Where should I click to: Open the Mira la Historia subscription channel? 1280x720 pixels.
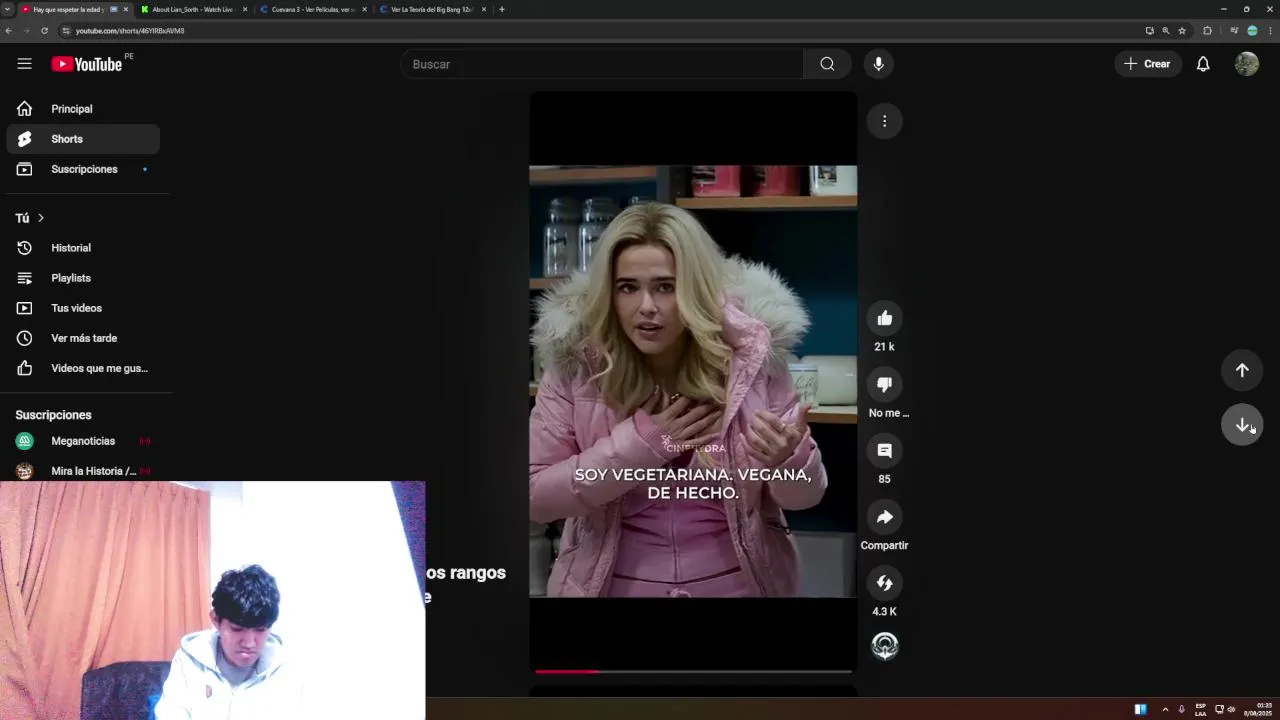pyautogui.click(x=83, y=471)
